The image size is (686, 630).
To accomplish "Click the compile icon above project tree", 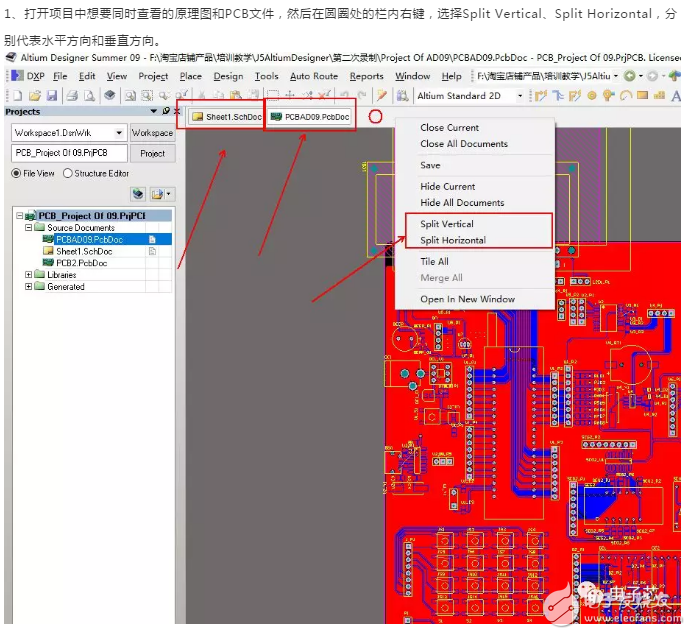I will pos(138,194).
